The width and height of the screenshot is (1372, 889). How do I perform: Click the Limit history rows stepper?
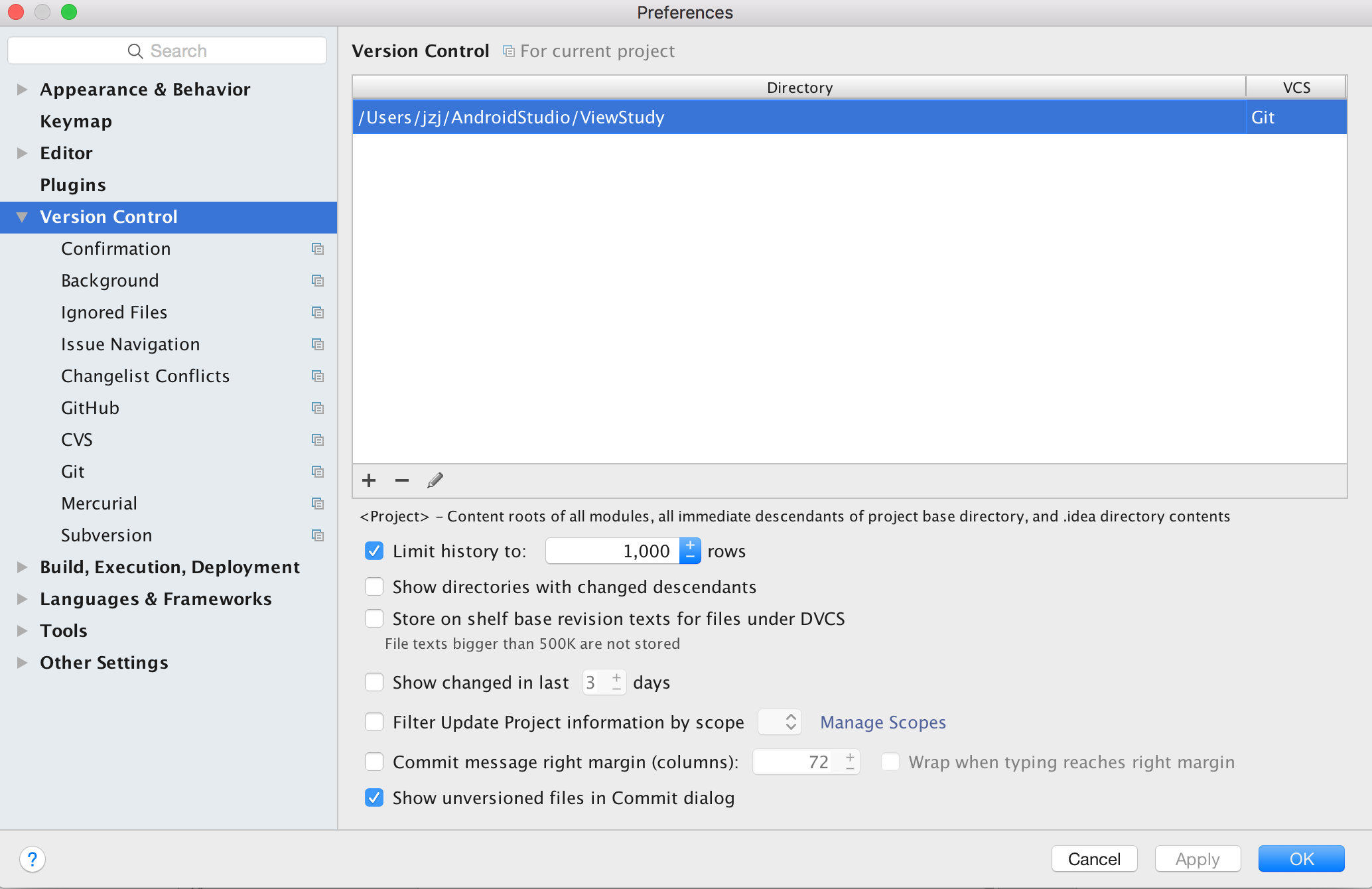point(690,551)
